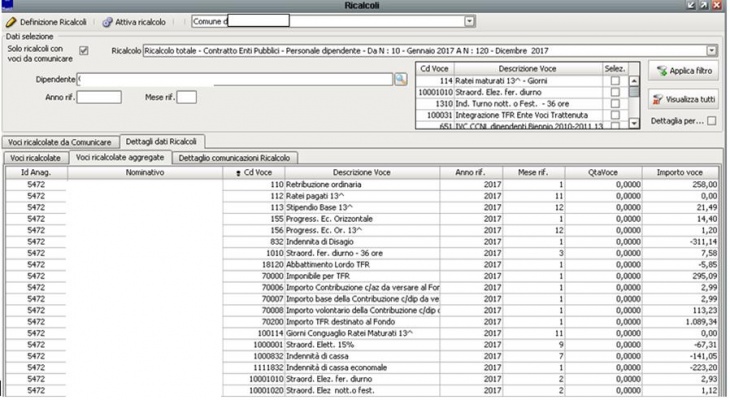Switch to Voci ricalcolate da Comunicare tab
Image resolution: width=730 pixels, height=400 pixels.
click(59, 142)
